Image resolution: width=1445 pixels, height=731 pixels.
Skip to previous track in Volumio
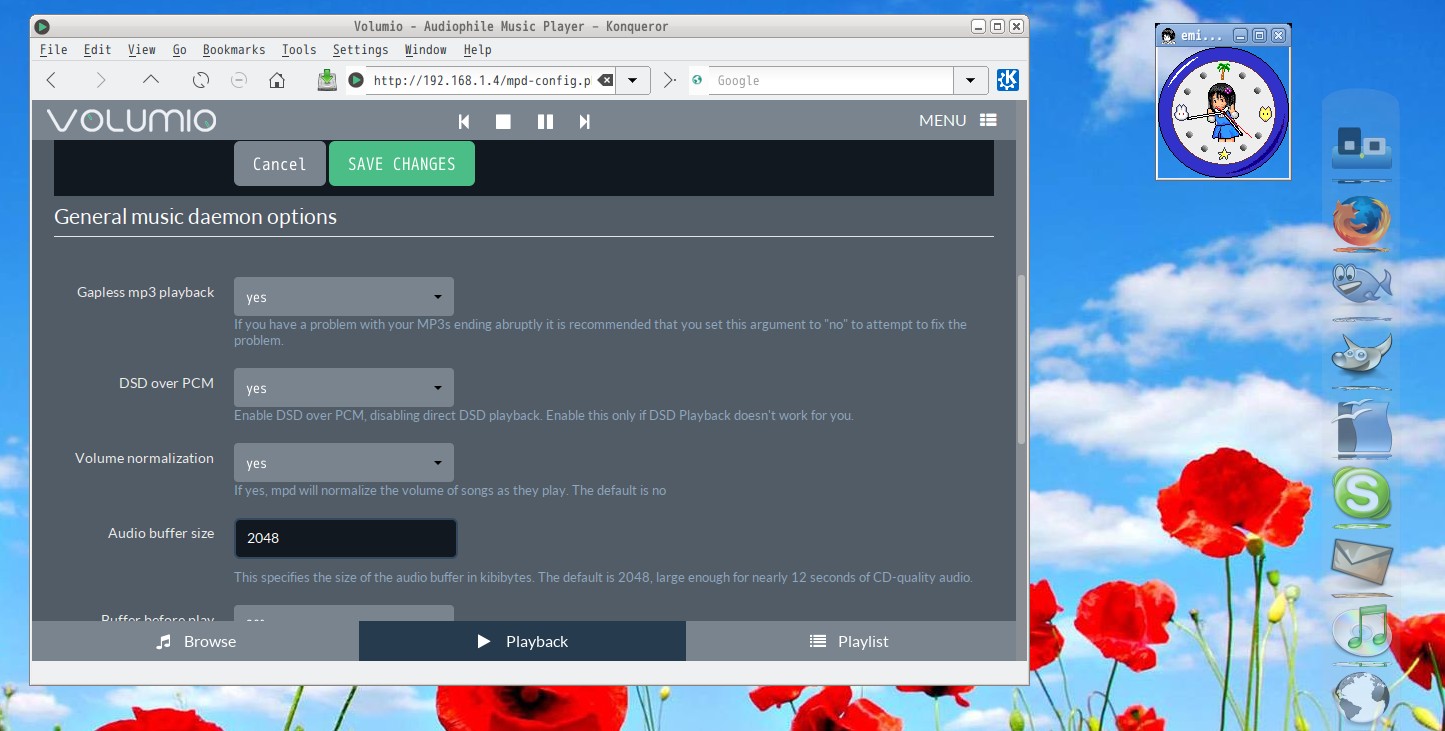[464, 121]
